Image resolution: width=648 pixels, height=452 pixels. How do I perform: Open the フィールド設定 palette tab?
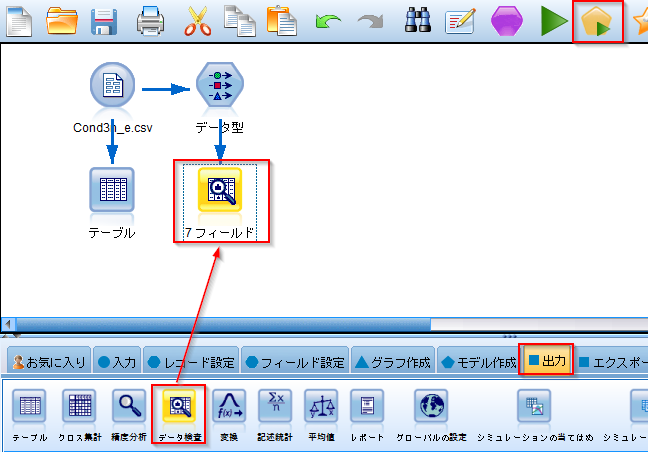pyautogui.click(x=295, y=362)
